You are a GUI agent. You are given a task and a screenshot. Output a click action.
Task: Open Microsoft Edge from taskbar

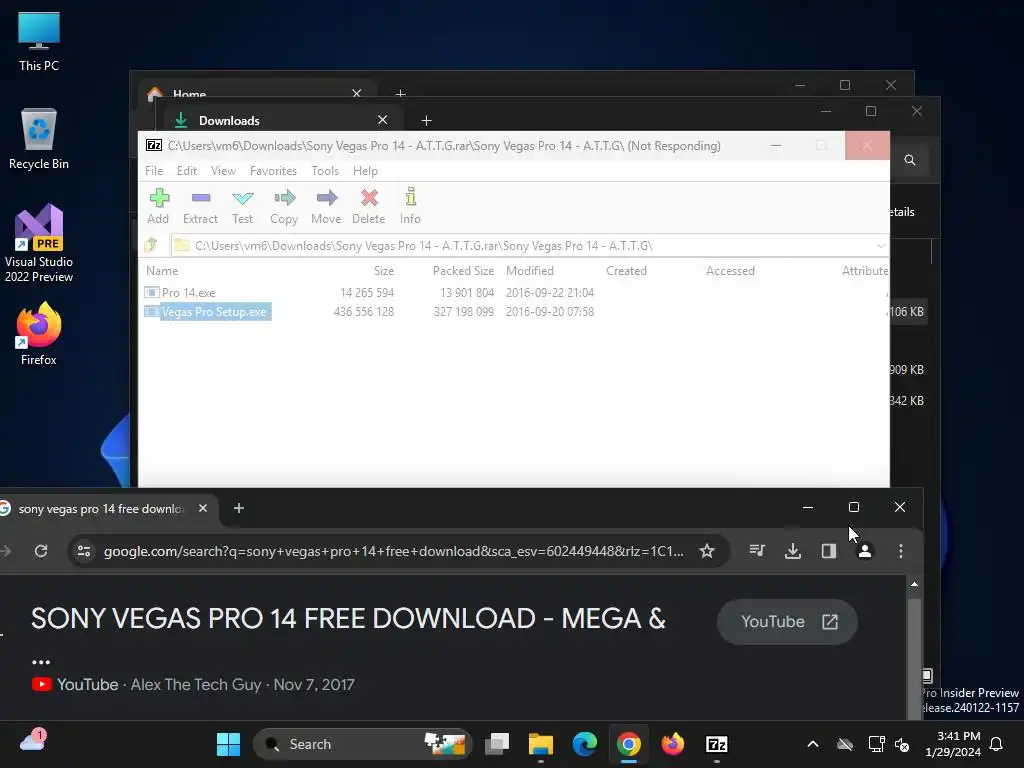584,744
